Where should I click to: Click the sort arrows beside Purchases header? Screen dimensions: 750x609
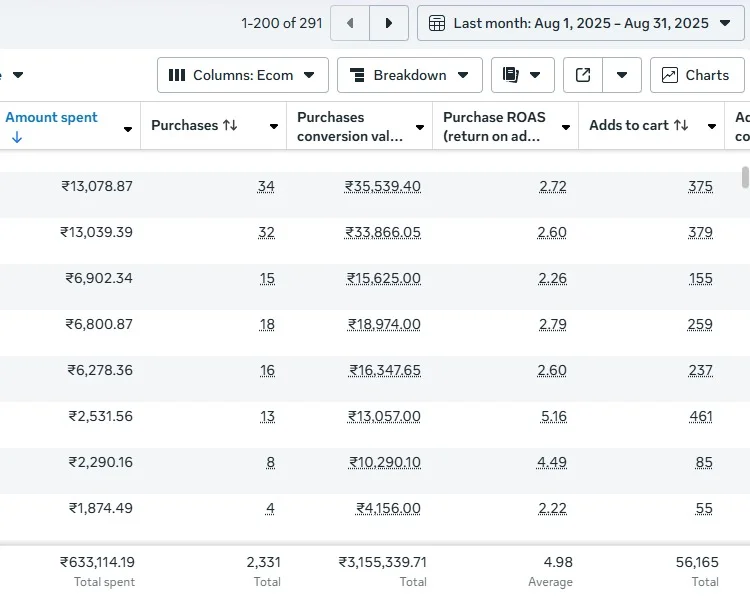[230, 126]
